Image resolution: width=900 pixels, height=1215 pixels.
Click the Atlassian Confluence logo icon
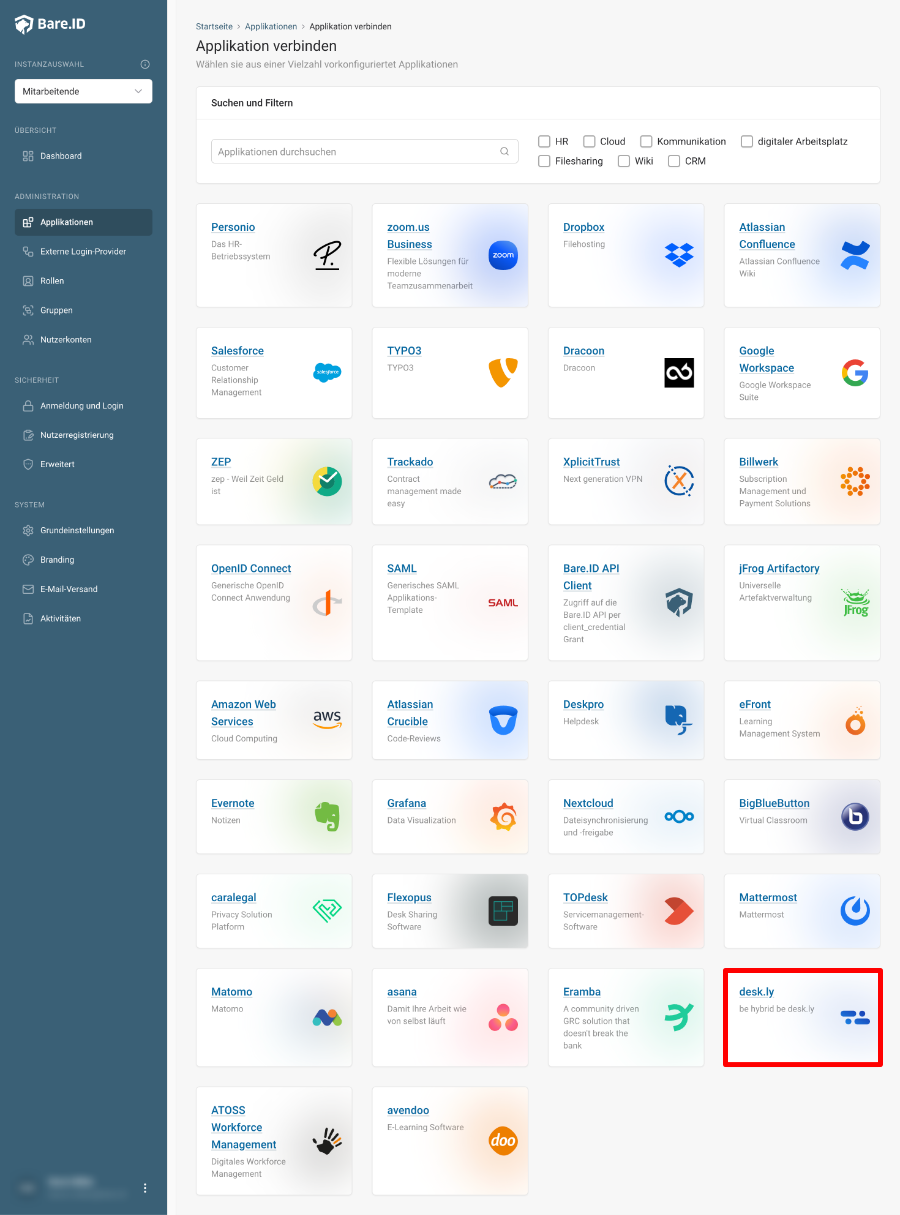pos(855,255)
